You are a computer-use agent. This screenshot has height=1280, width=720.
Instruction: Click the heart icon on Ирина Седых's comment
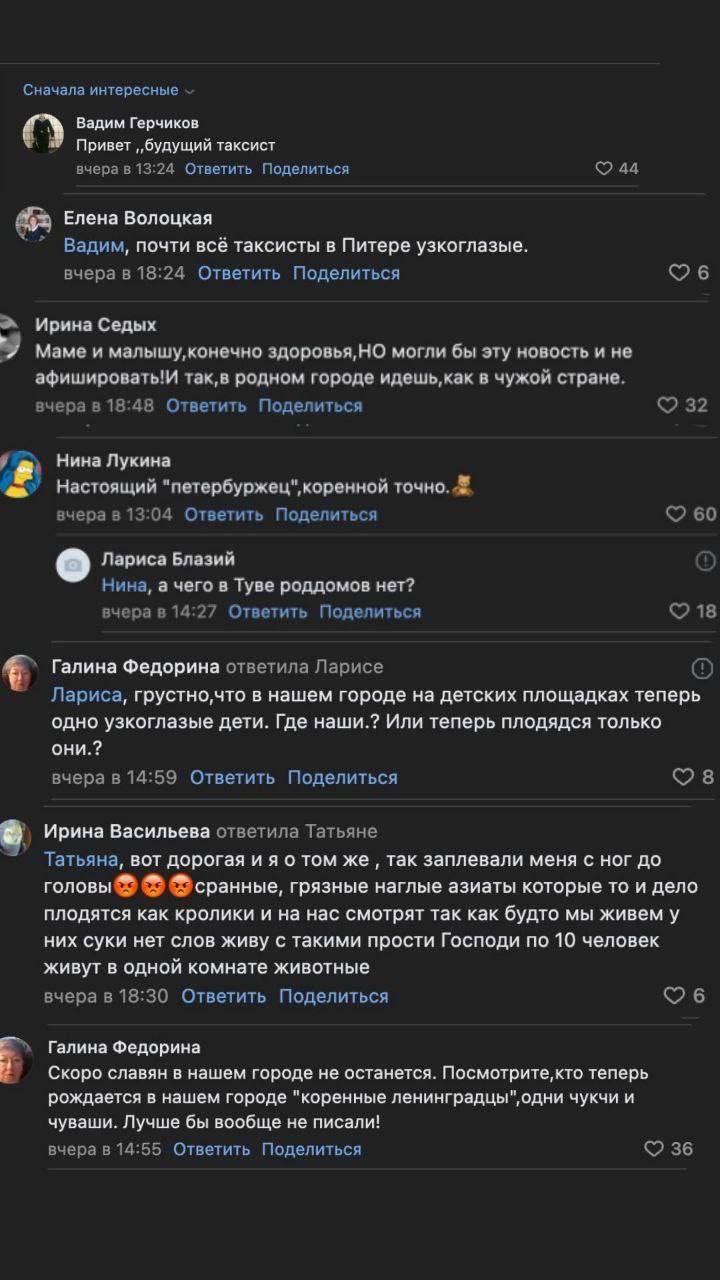click(665, 404)
